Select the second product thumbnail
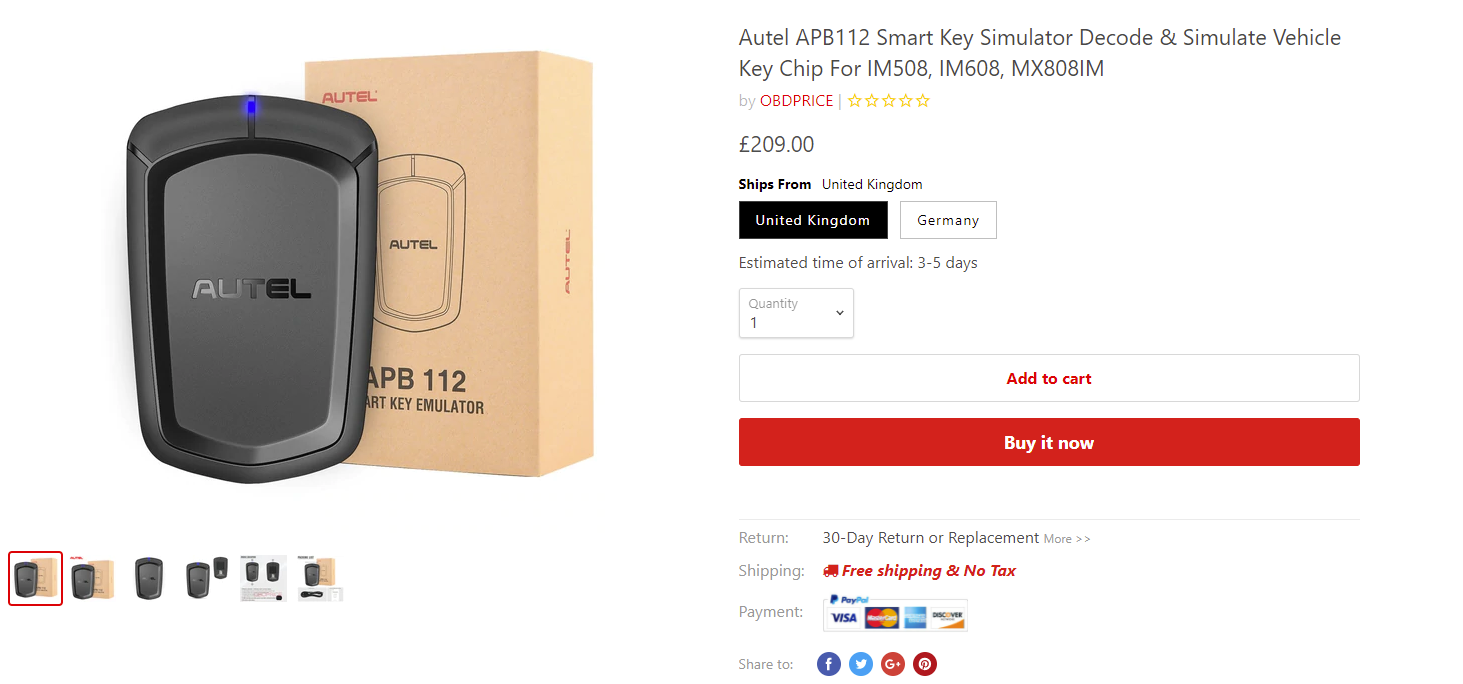This screenshot has width=1463, height=684. (91, 578)
